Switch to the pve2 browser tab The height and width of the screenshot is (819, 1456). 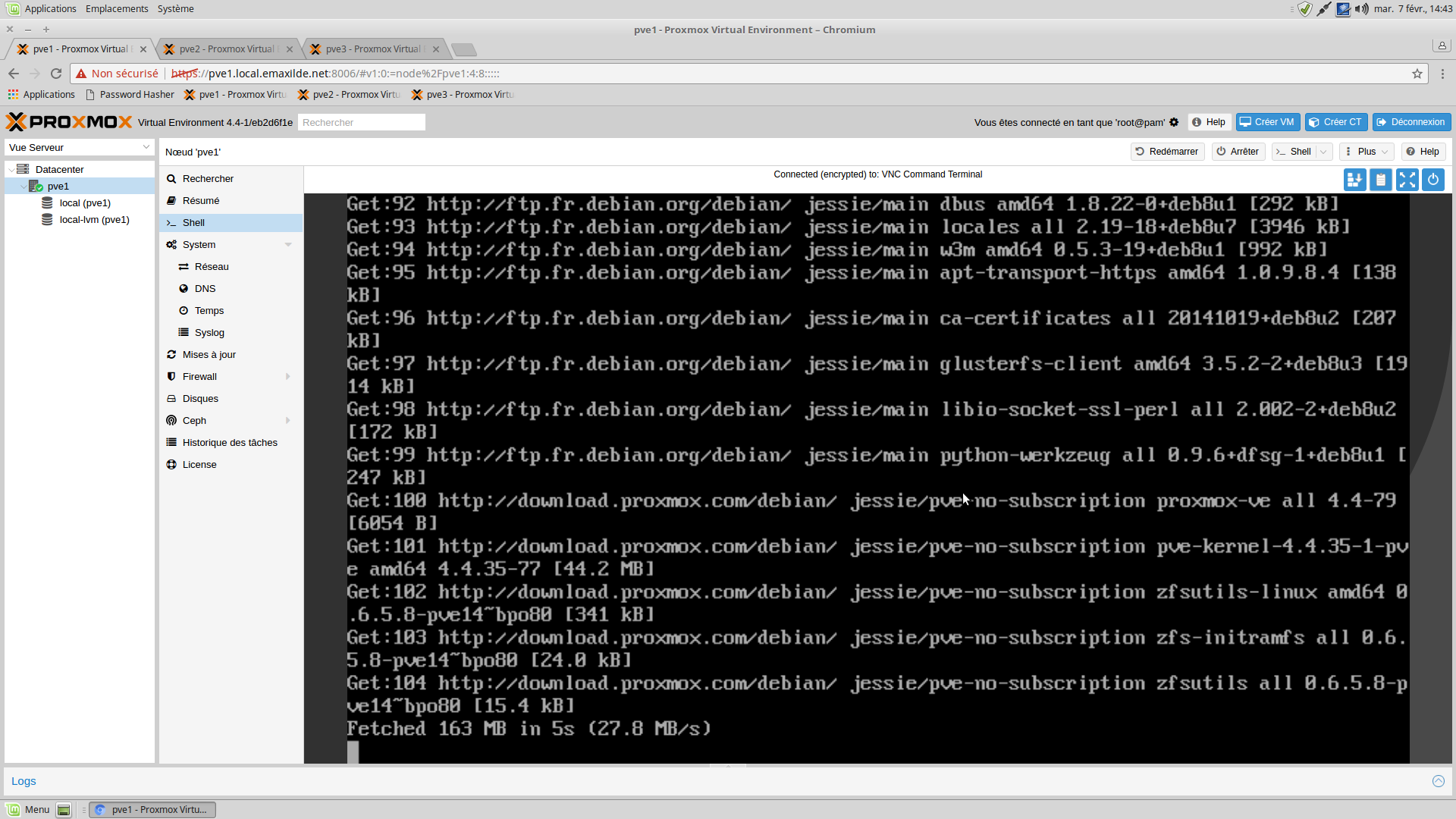pos(227,49)
